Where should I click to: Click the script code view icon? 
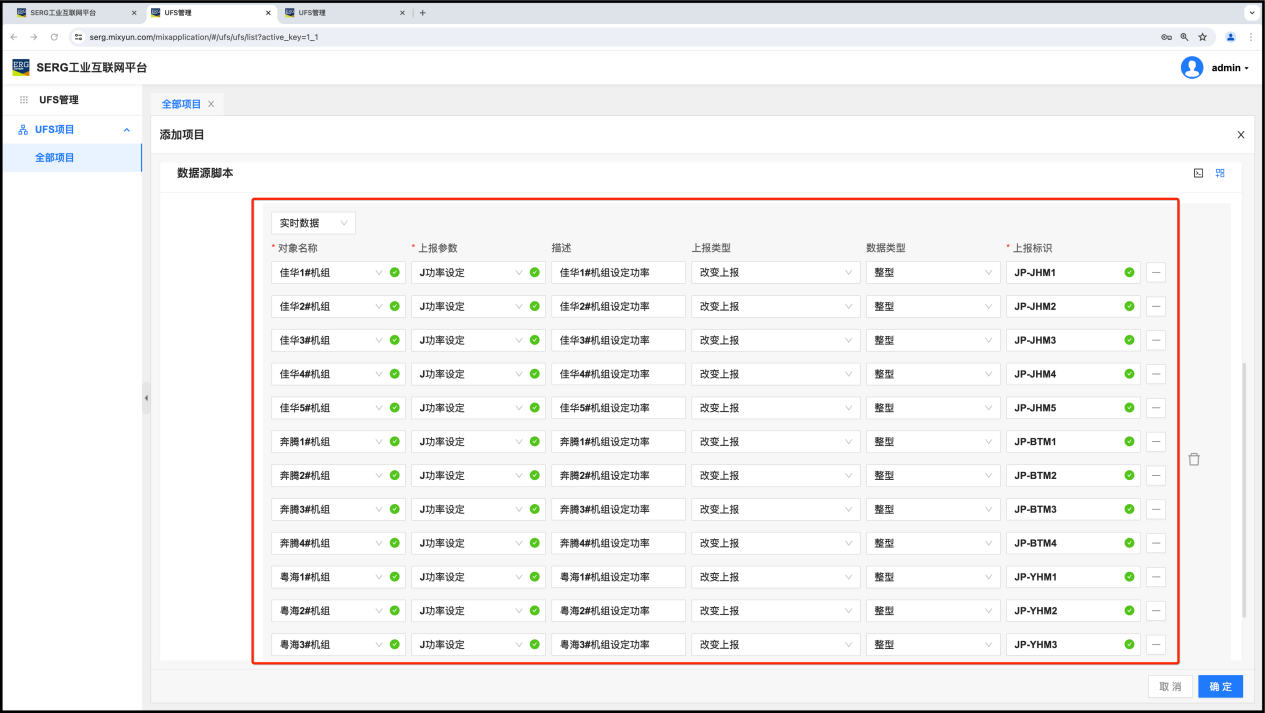(x=1198, y=173)
